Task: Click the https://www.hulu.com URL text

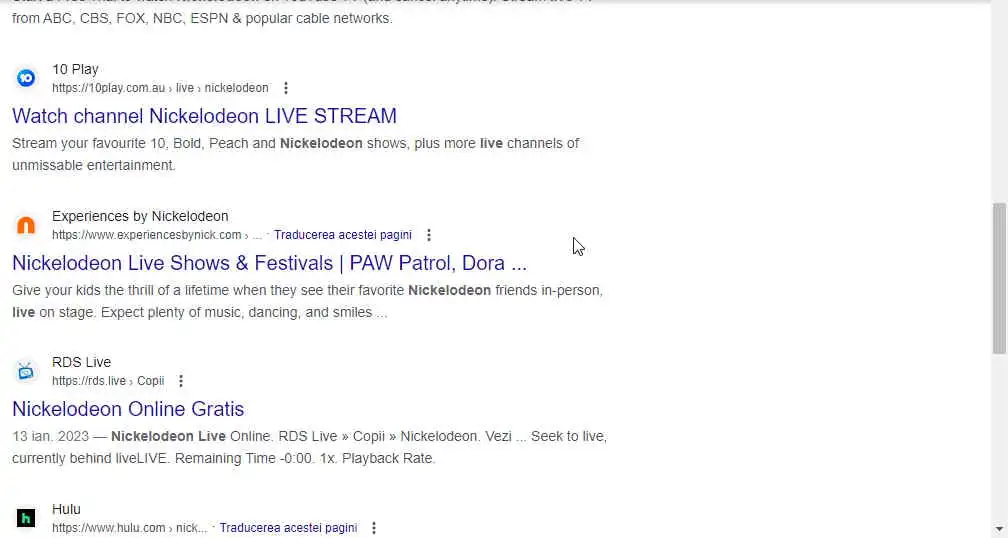Action: [129, 528]
